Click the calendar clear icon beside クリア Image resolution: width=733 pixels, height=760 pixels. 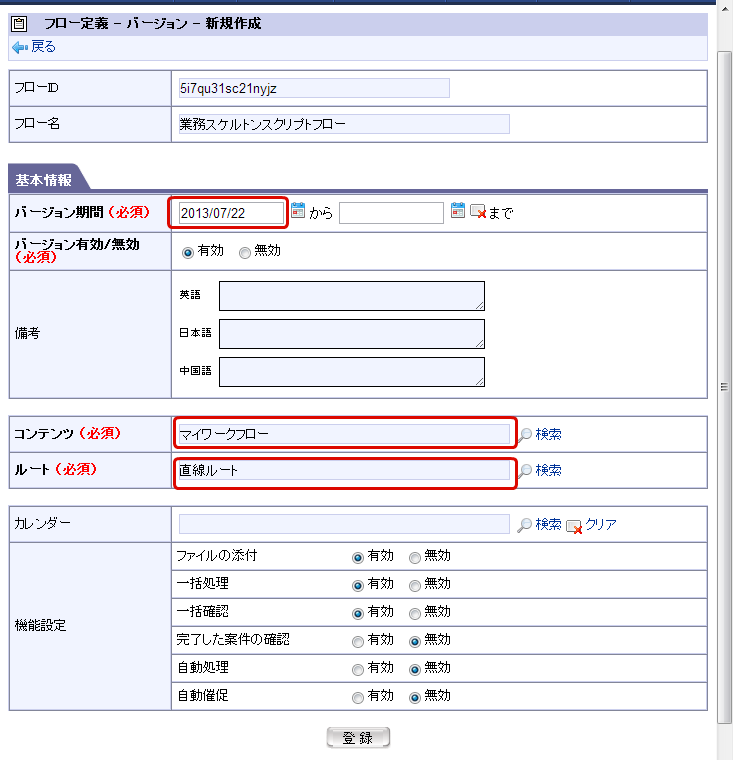(x=574, y=526)
